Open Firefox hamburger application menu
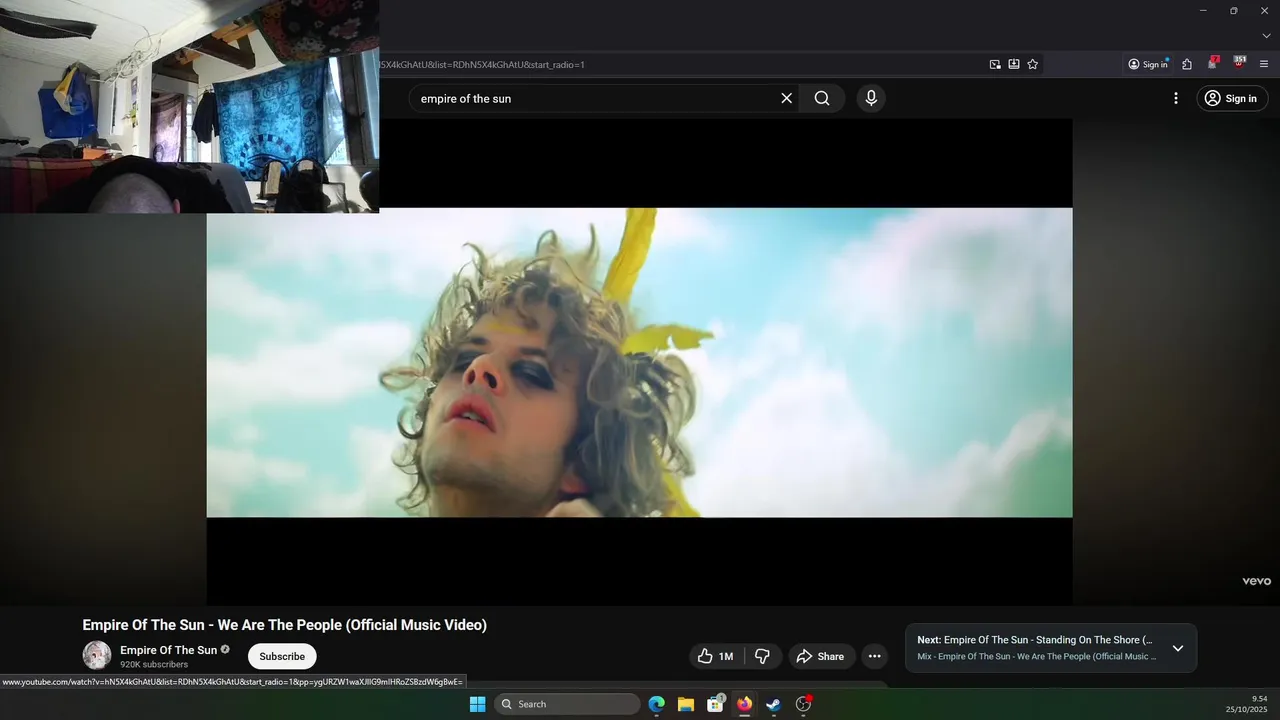 1264,64
